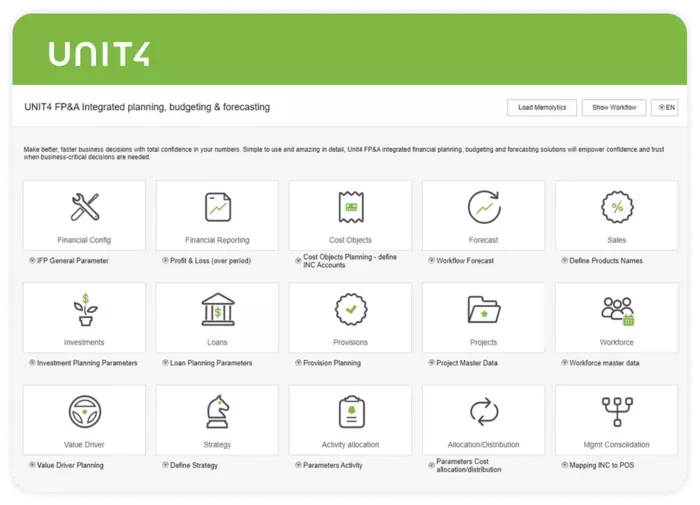Select the Sales percent badge icon
Image resolution: width=700 pixels, height=505 pixels.
coord(617,207)
